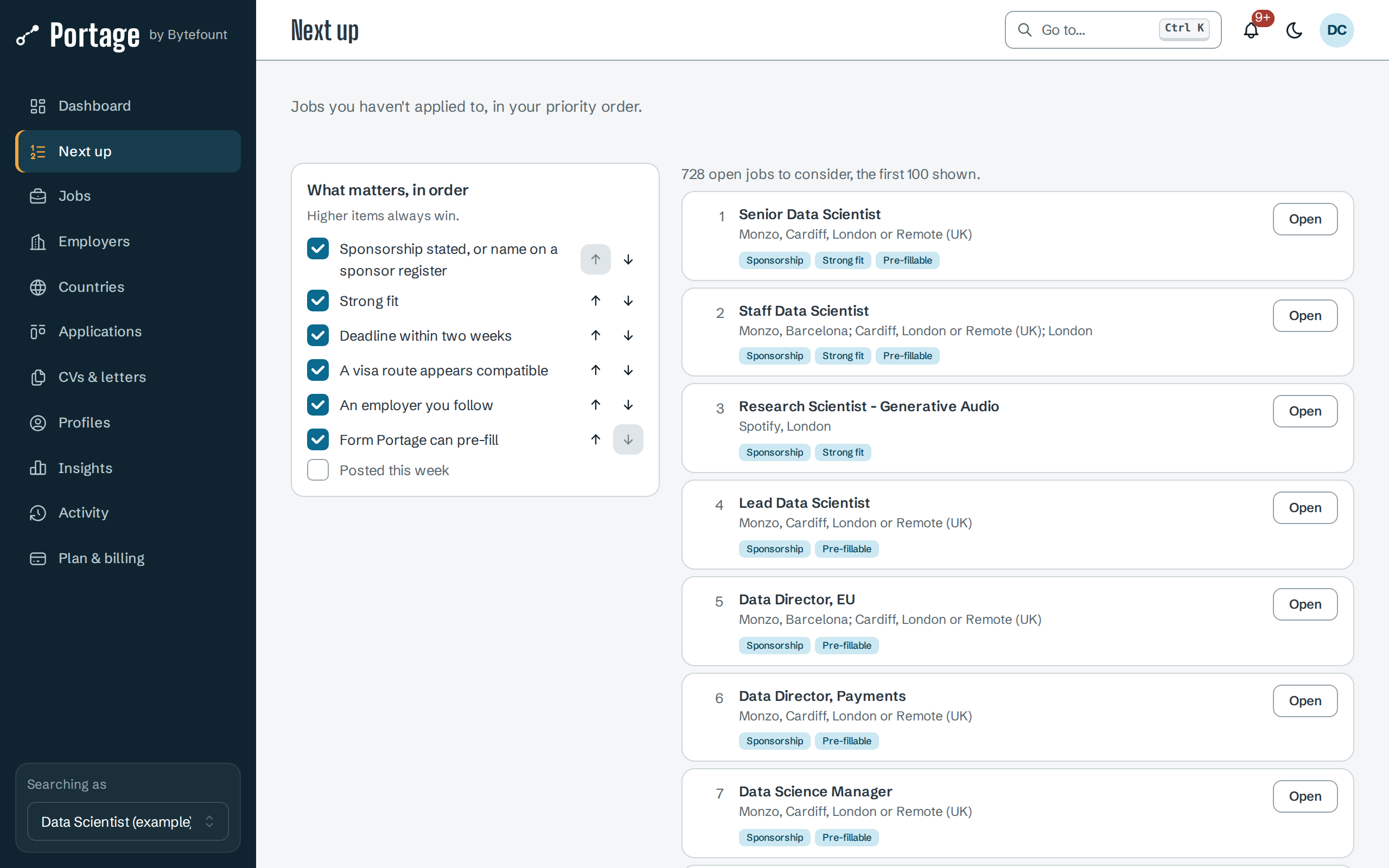
Task: Uncheck An employer you follow
Action: tap(318, 405)
